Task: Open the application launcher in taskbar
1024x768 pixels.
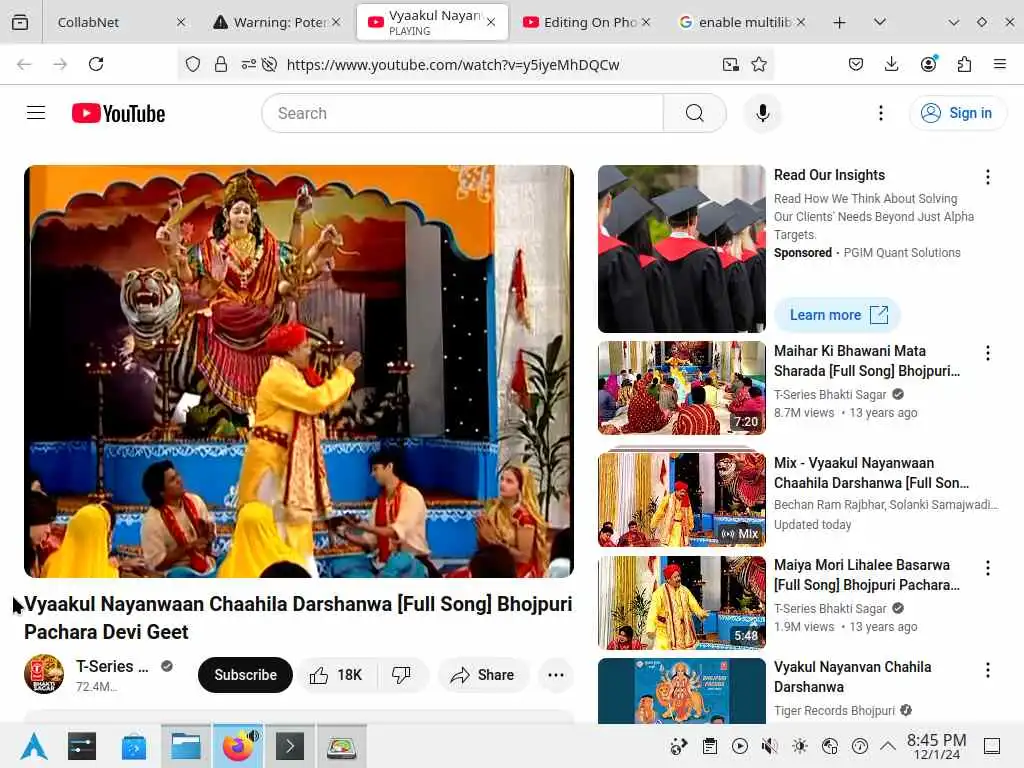Action: (x=33, y=746)
